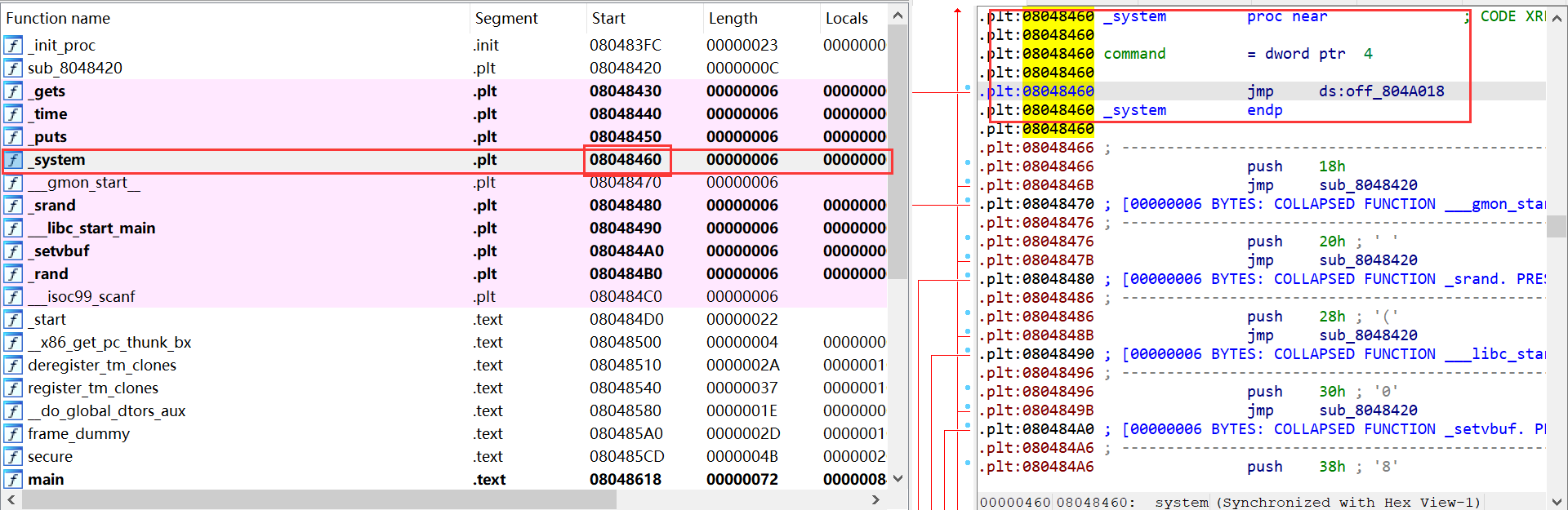Image resolution: width=1568 pixels, height=510 pixels.
Task: Click the function list scroll-up arrow
Action: 898,16
